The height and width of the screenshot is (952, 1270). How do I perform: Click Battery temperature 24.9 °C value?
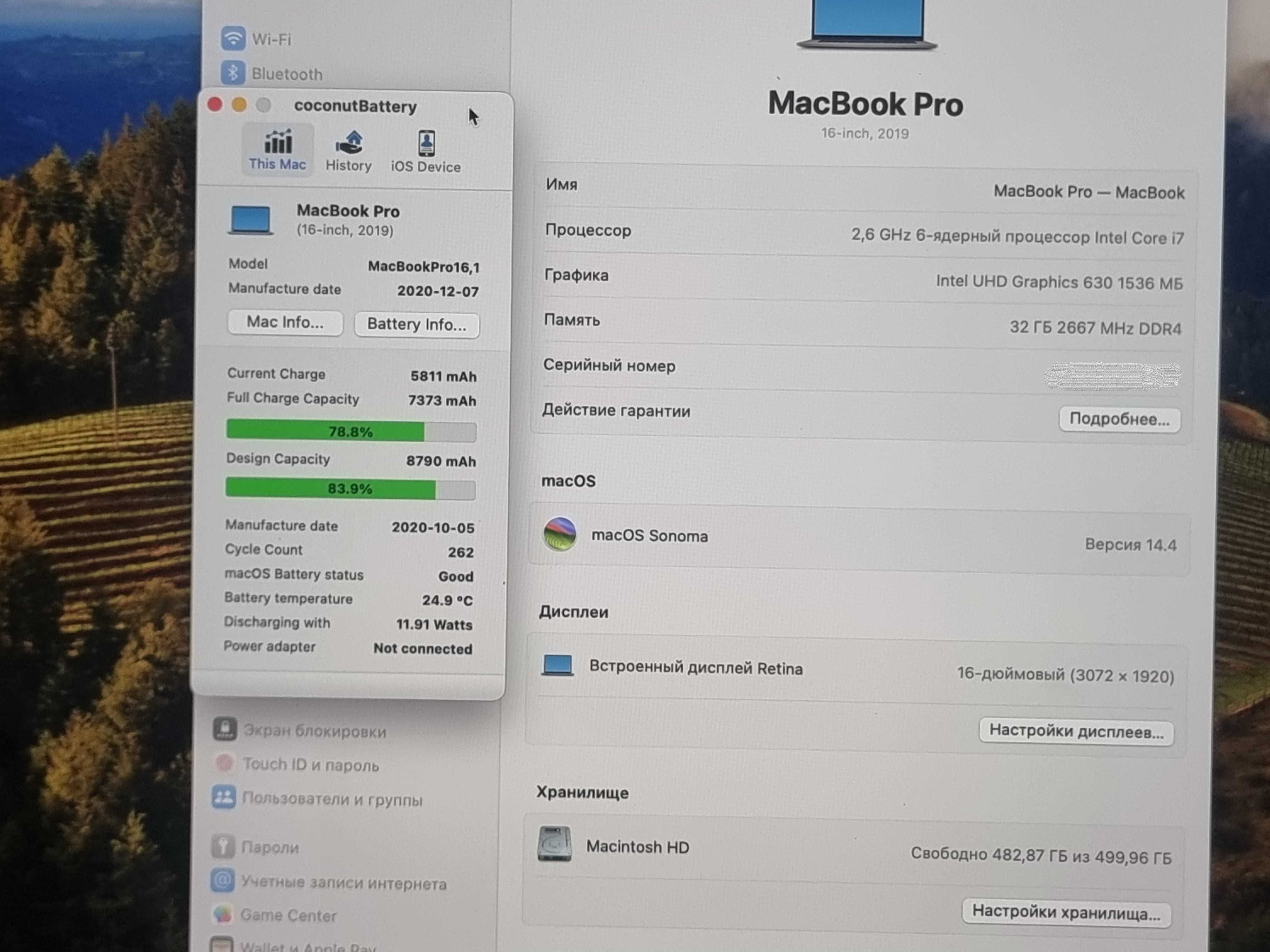pos(447,601)
